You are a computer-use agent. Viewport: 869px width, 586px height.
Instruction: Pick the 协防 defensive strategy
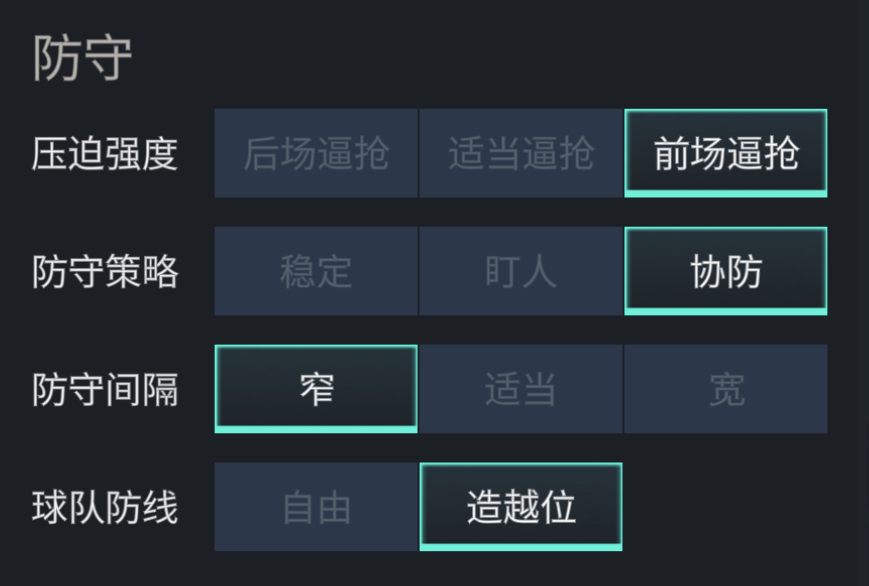(726, 271)
